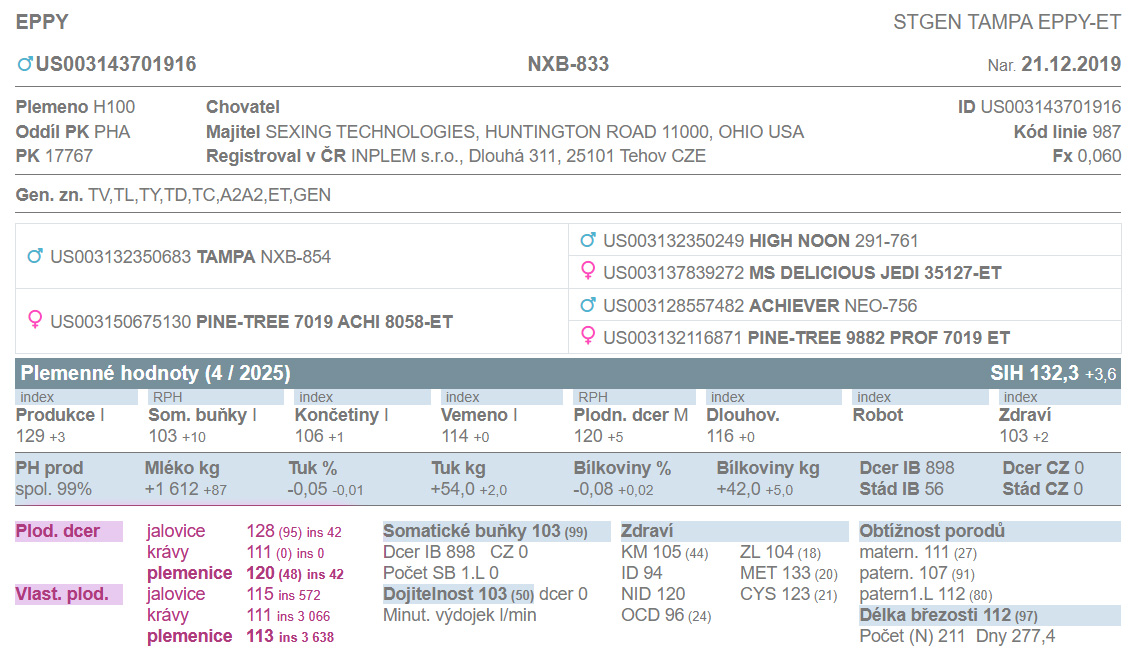Click the bold US003143701916 identifier
The height and width of the screenshot is (650, 1130).
[x=116, y=64]
